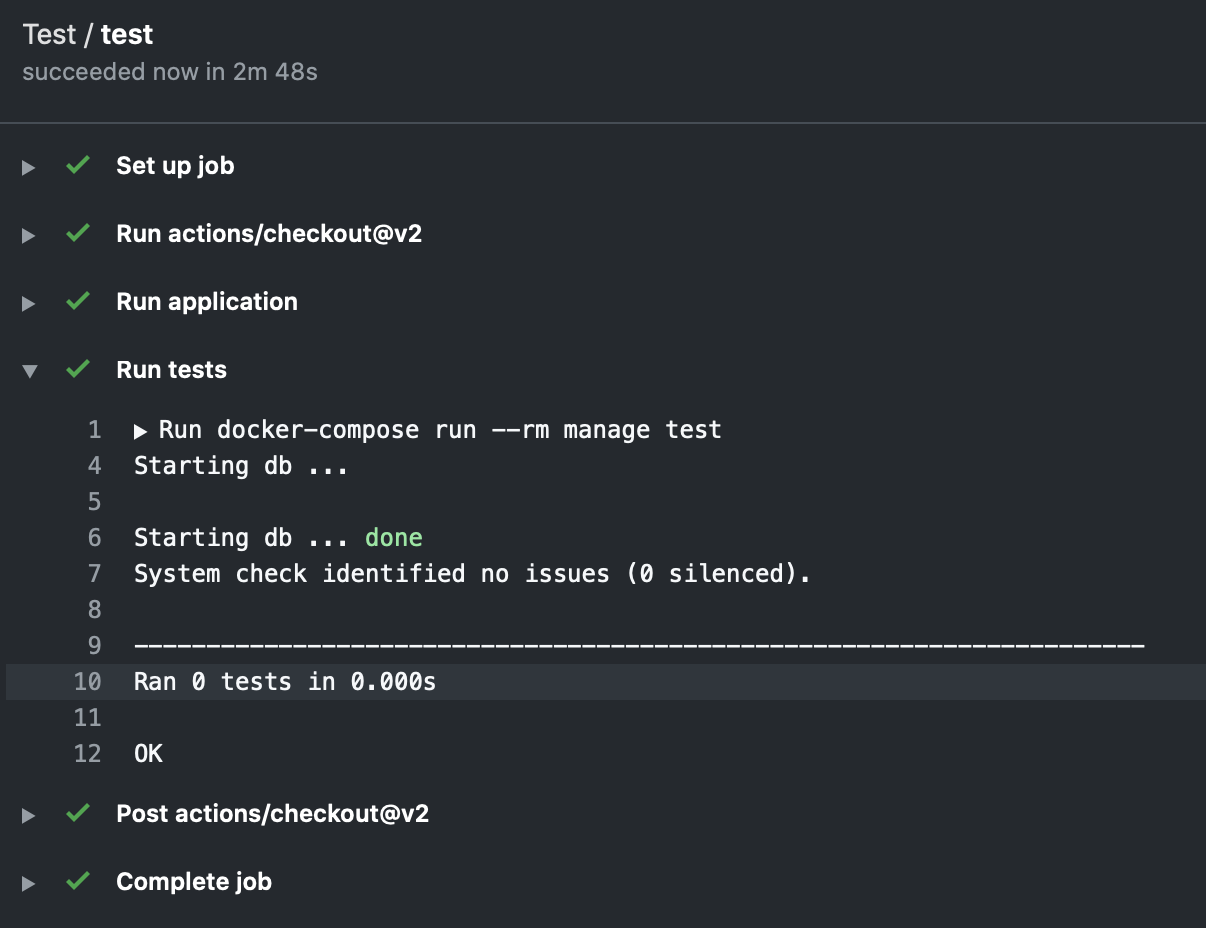The height and width of the screenshot is (928, 1206).
Task: Click log line number 12
Action: click(88, 754)
